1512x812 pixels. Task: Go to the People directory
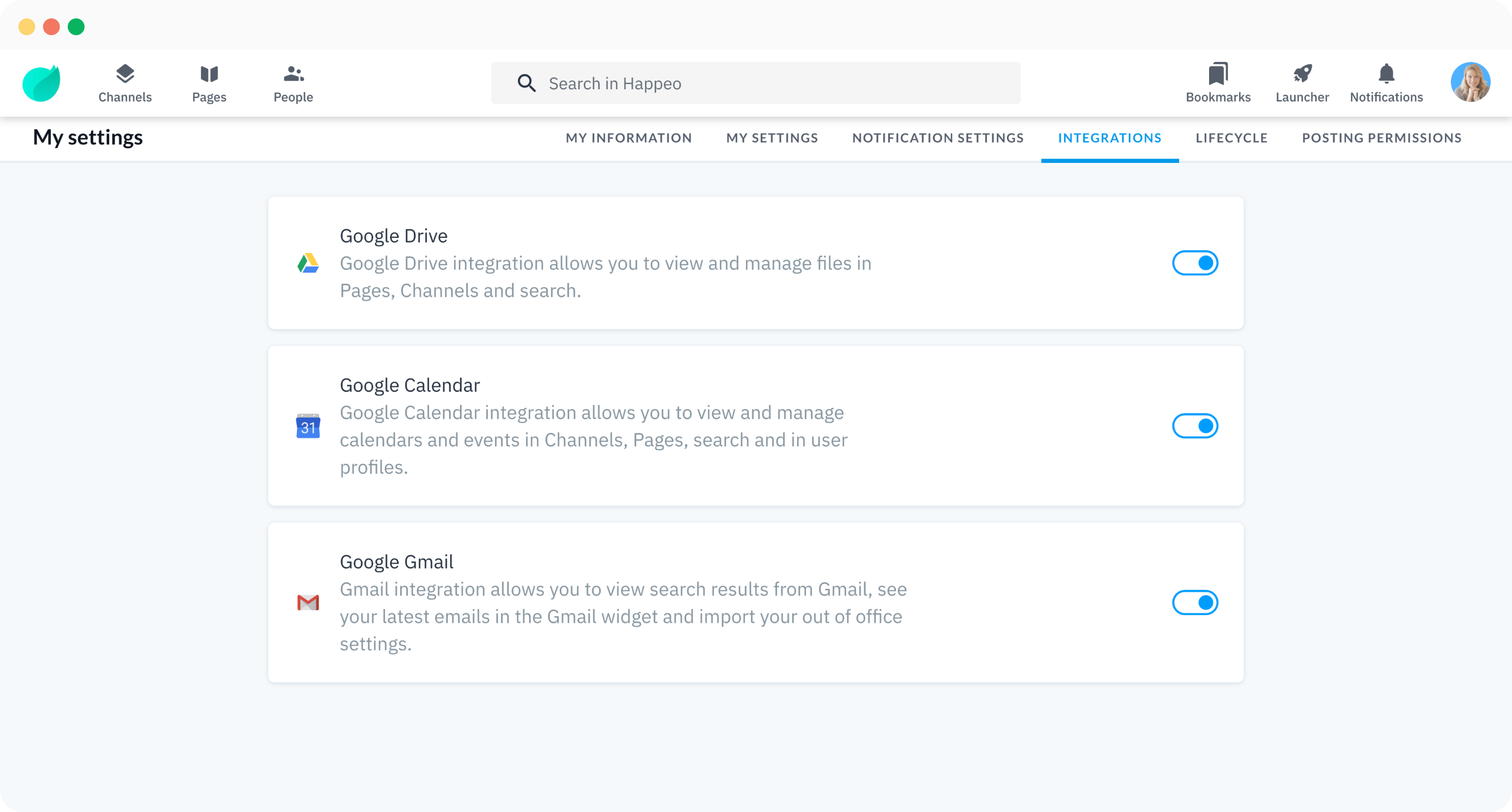[293, 83]
